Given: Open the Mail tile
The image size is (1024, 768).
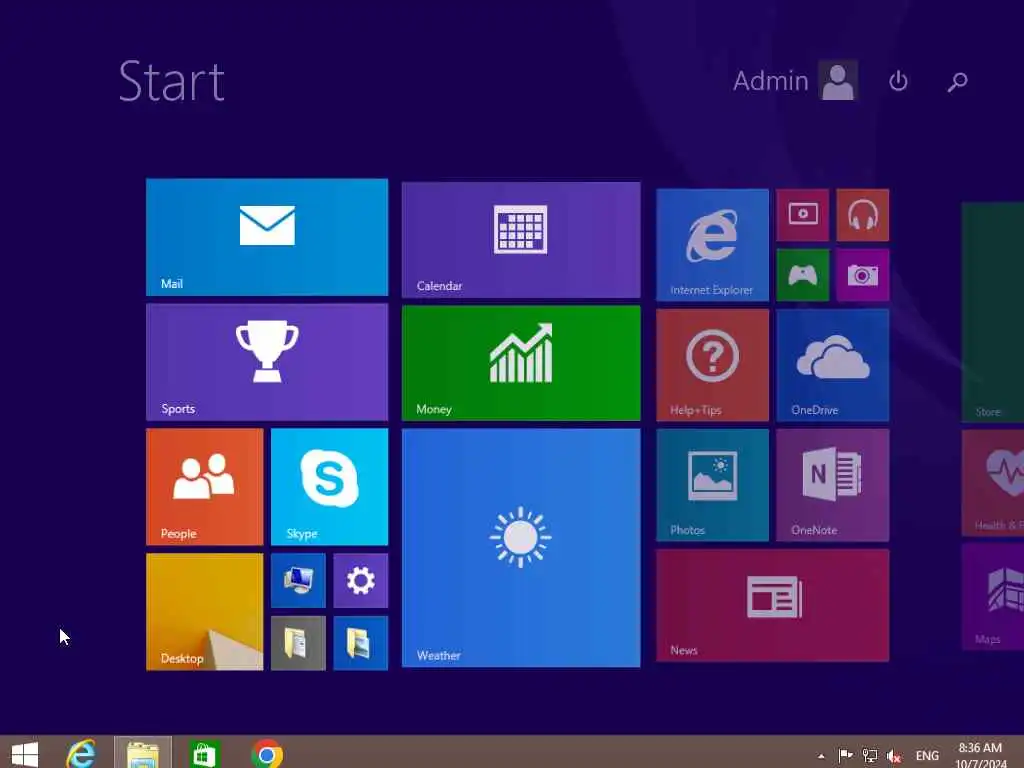Looking at the screenshot, I should click(x=266, y=237).
